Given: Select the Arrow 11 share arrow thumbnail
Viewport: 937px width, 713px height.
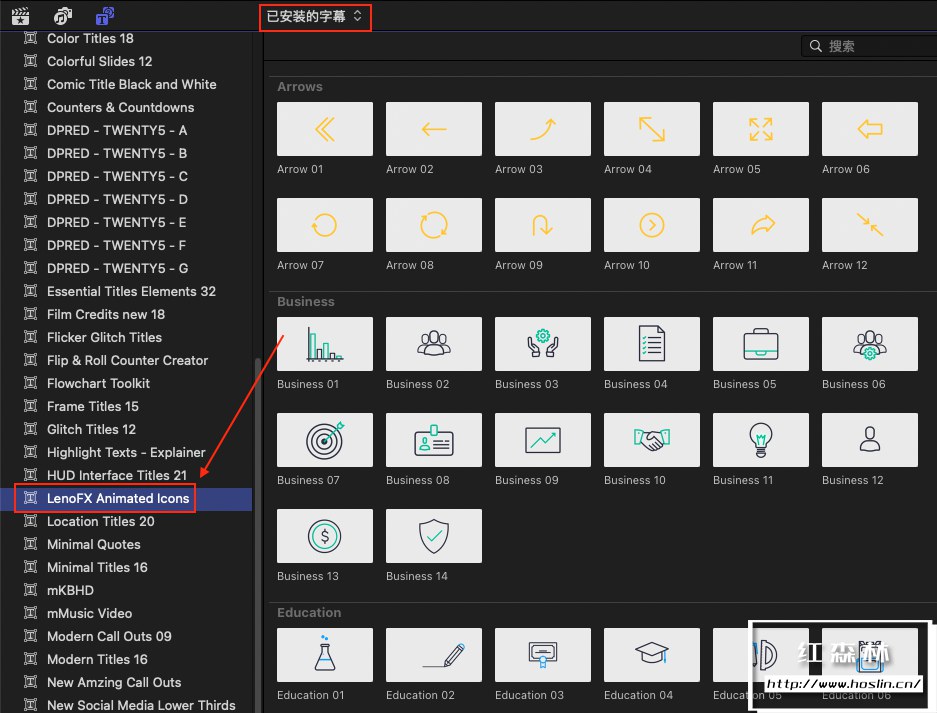Looking at the screenshot, I should (x=761, y=225).
